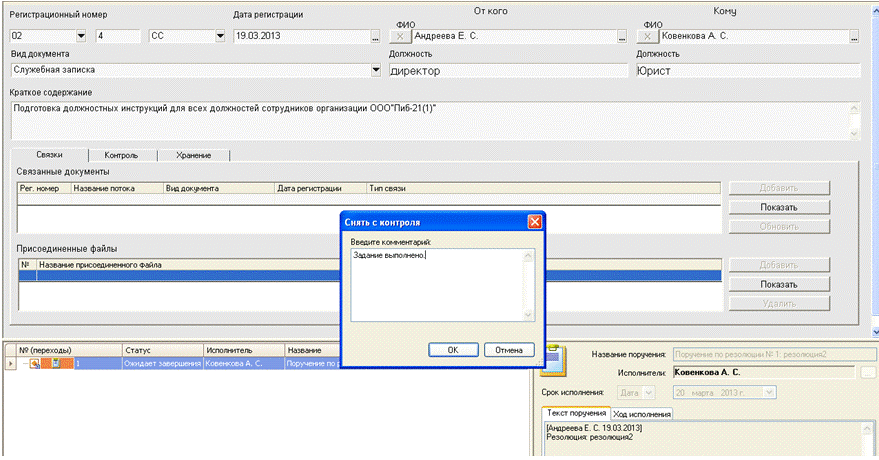Image resolution: width=879 pixels, height=460 pixels.
Task: Click Показать for Связанные документы
Action: [x=778, y=207]
